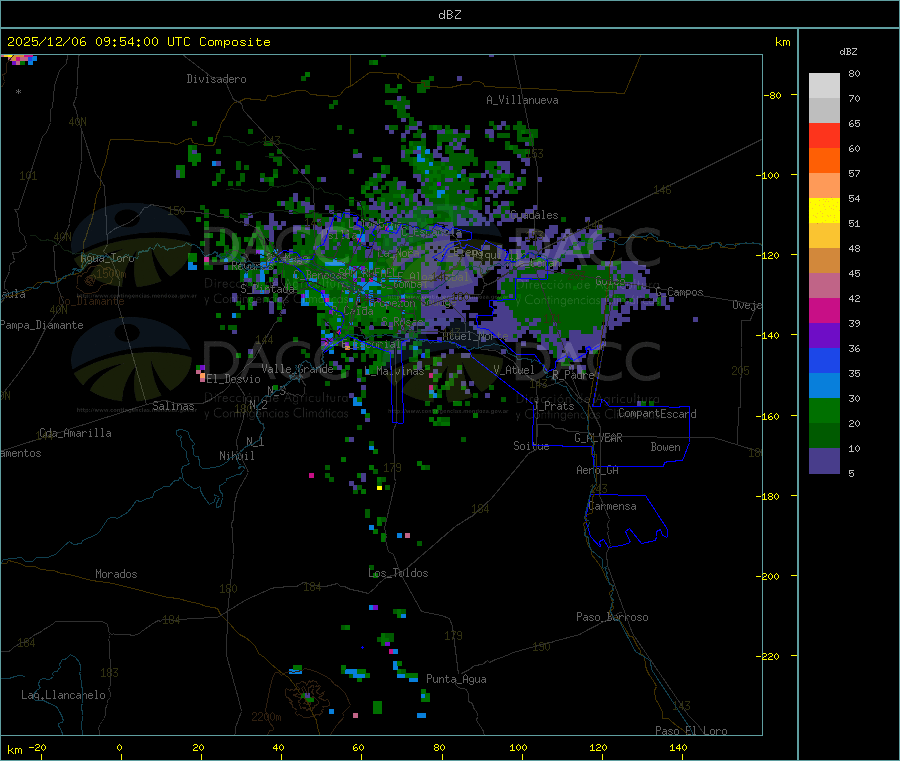Click the J_Prats map label

click(553, 406)
